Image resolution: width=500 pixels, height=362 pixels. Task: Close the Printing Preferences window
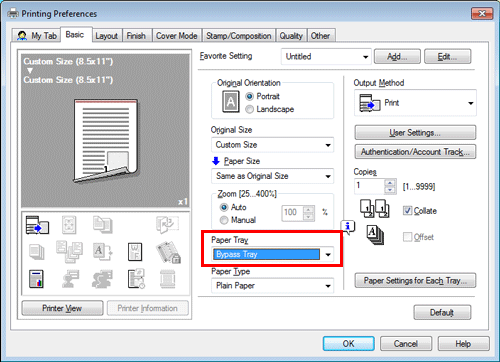click(x=482, y=14)
